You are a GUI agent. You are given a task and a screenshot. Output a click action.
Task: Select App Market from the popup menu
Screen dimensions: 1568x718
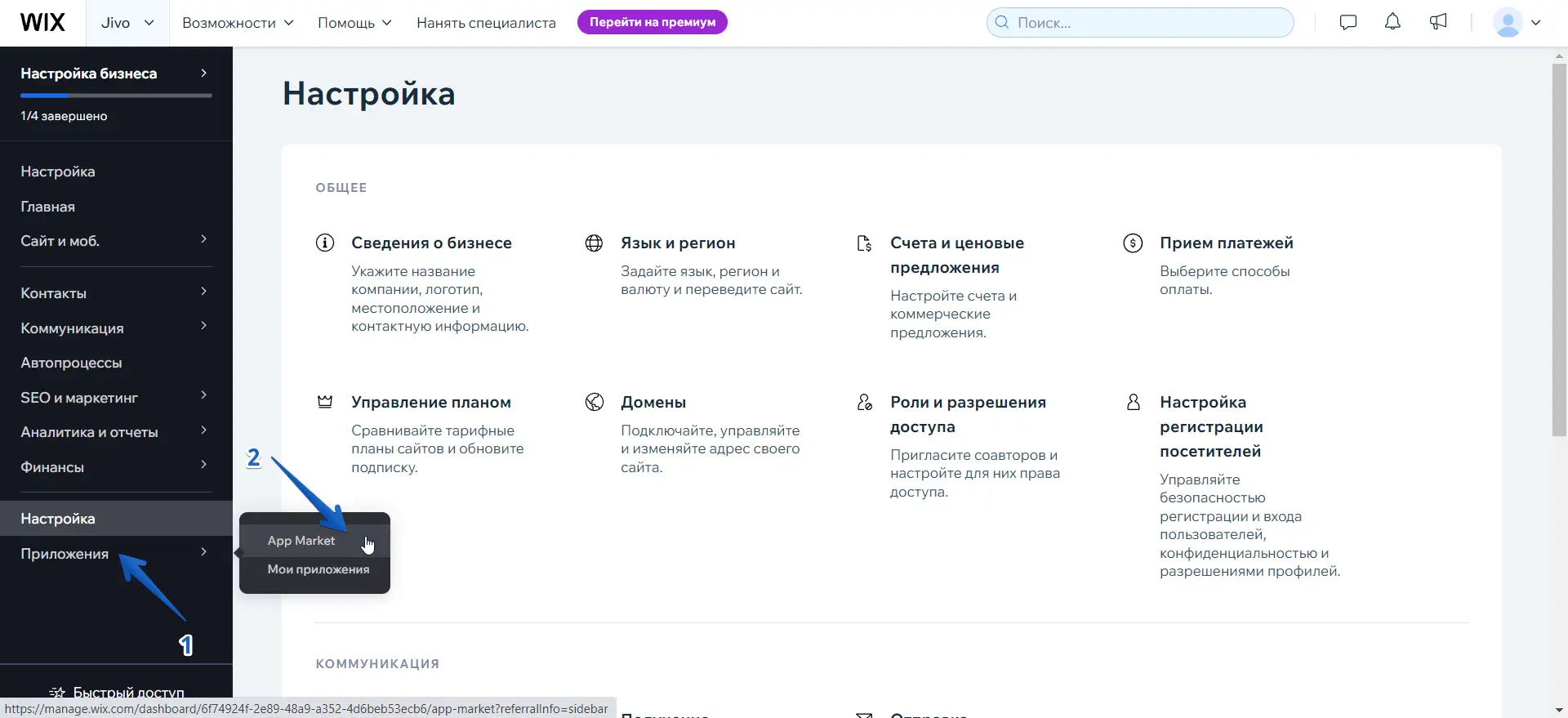(301, 541)
